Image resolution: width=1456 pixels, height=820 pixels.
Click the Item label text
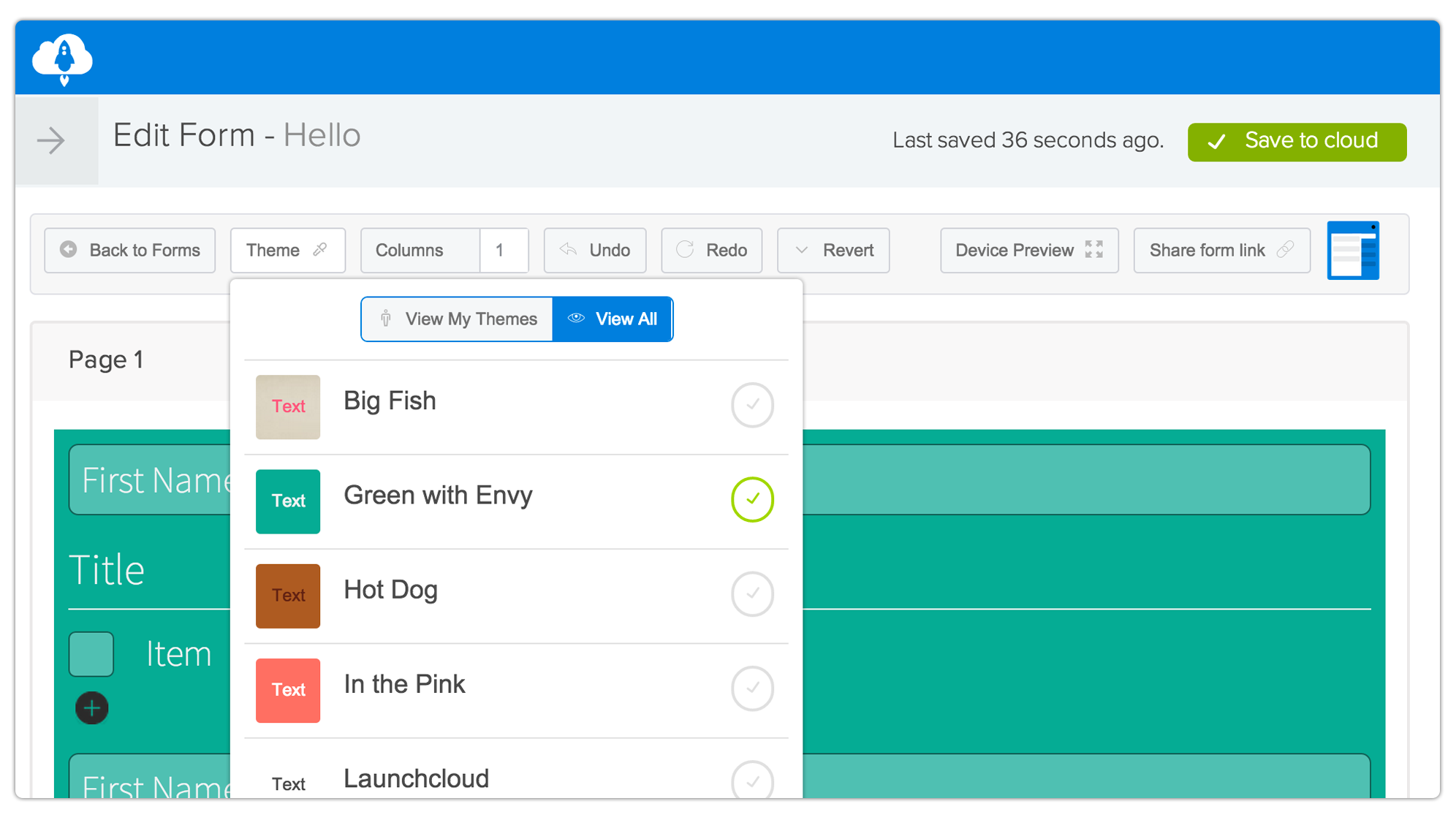pyautogui.click(x=179, y=653)
